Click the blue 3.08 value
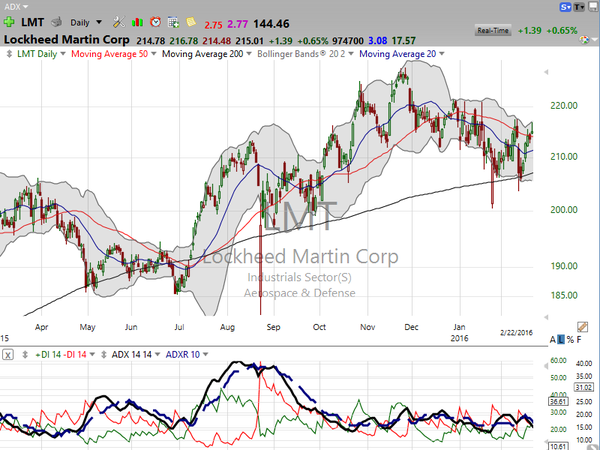Image resolution: width=600 pixels, height=450 pixels. point(378,41)
